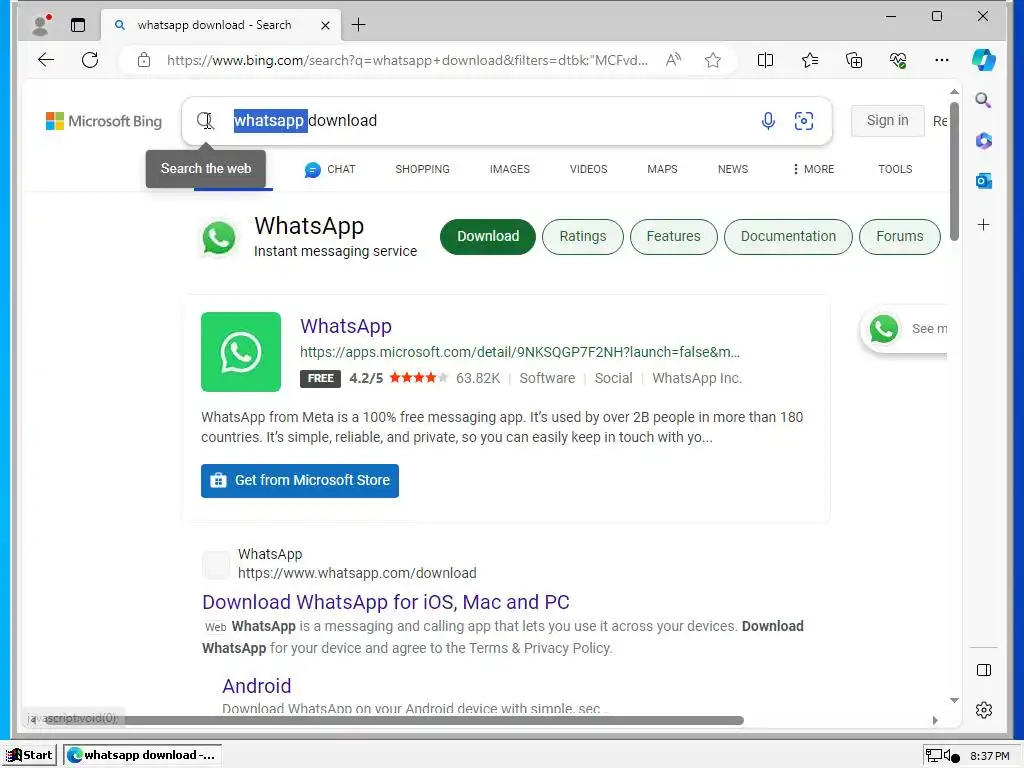Open Edge Settings and more menu
This screenshot has height=768, width=1024.
coord(942,60)
